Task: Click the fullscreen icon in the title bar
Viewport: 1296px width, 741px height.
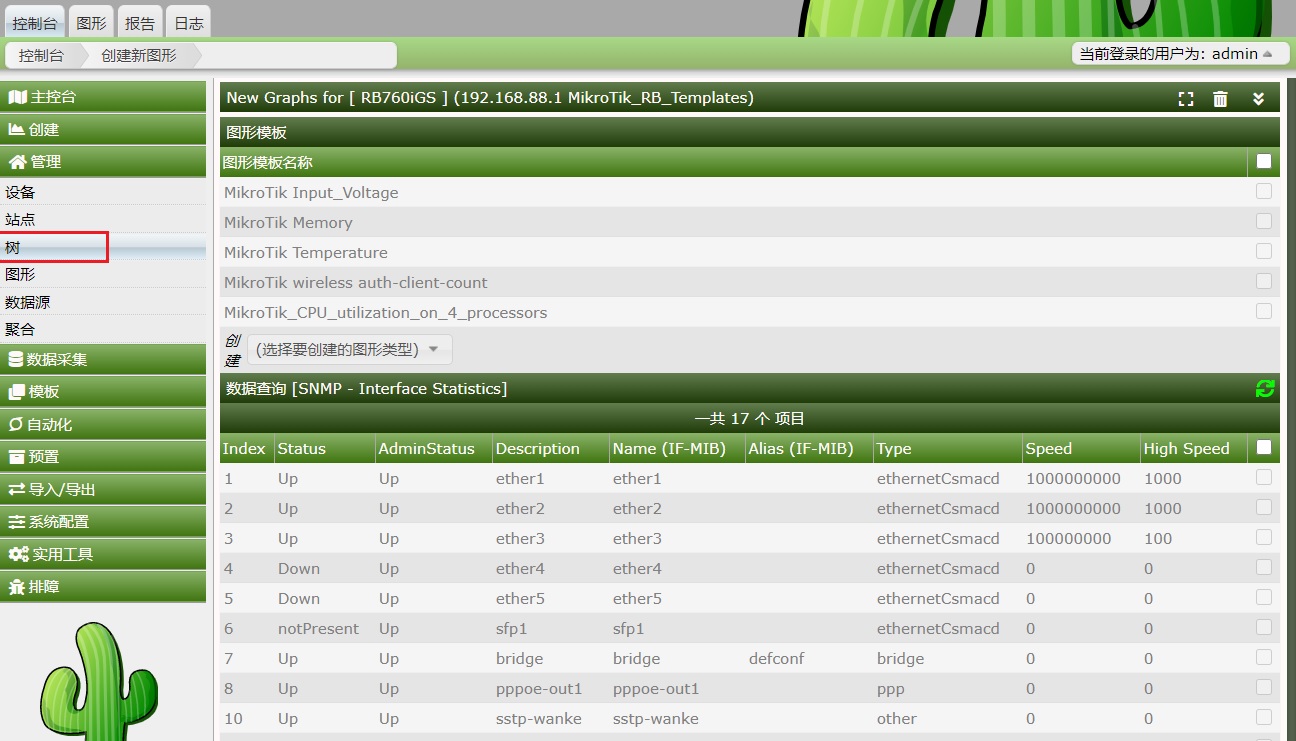Action: (x=1186, y=98)
